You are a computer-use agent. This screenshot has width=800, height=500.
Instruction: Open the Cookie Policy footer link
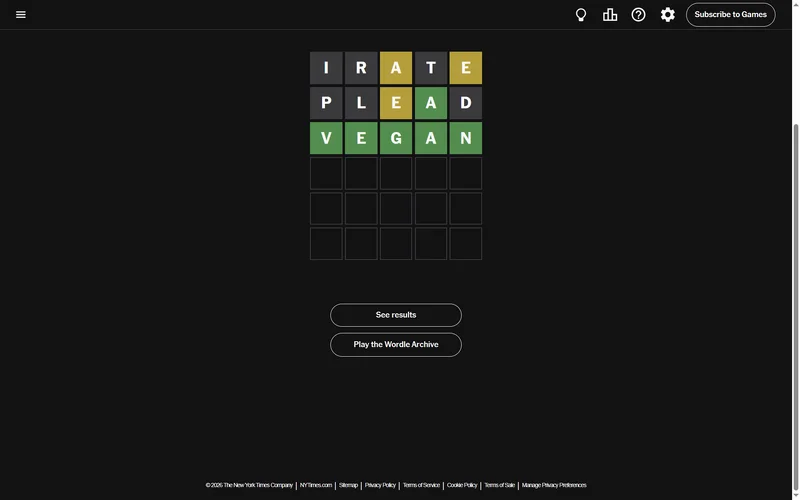pos(462,485)
